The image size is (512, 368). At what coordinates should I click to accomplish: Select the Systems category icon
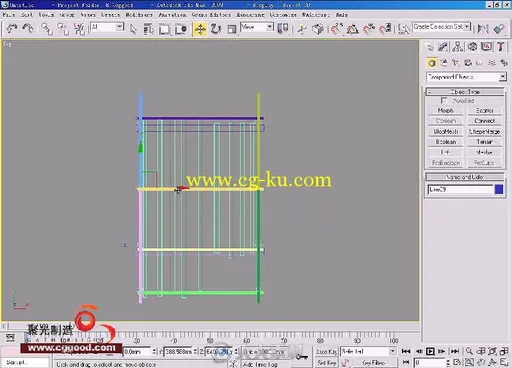click(504, 63)
